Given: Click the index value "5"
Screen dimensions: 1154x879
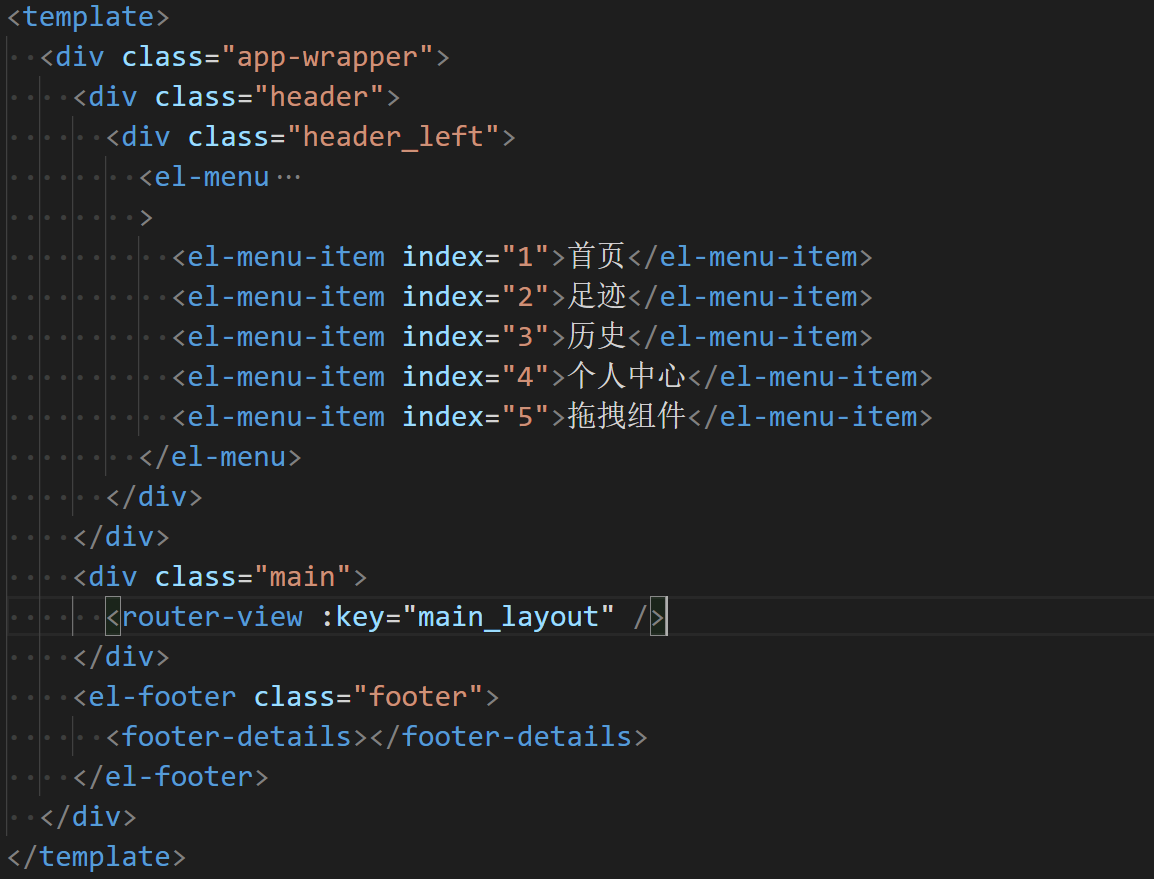Looking at the screenshot, I should coord(525,417).
